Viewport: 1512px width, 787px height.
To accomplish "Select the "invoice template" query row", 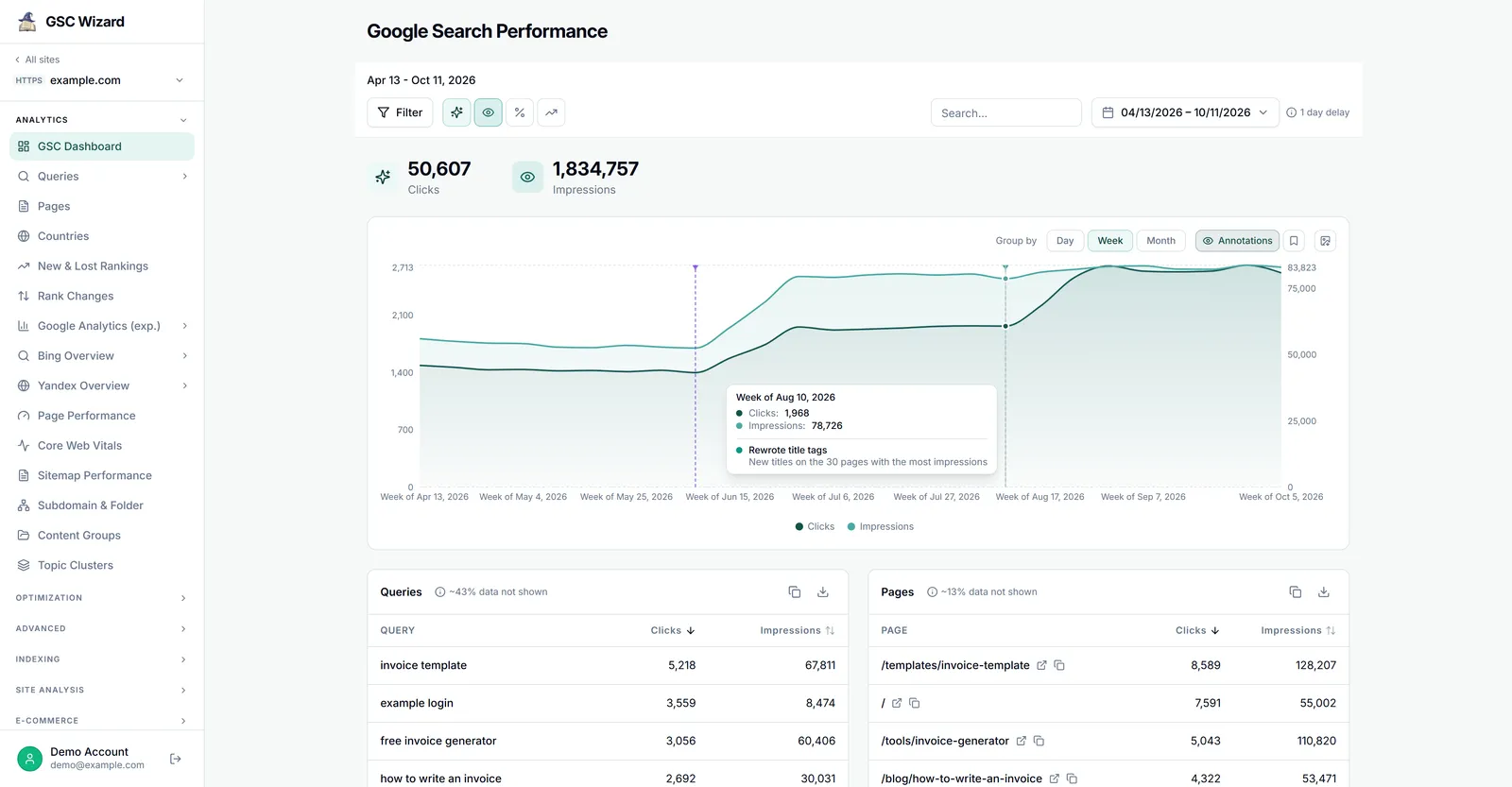I will point(608,665).
